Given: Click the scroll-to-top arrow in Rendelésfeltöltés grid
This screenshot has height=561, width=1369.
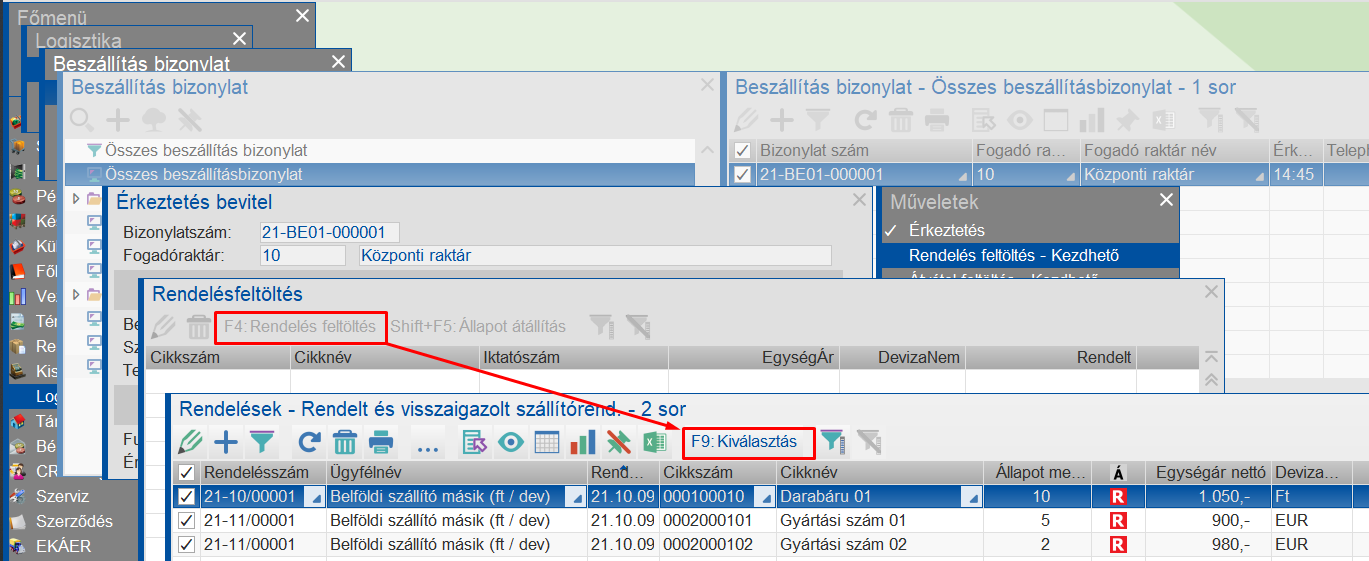Looking at the screenshot, I should [1211, 358].
